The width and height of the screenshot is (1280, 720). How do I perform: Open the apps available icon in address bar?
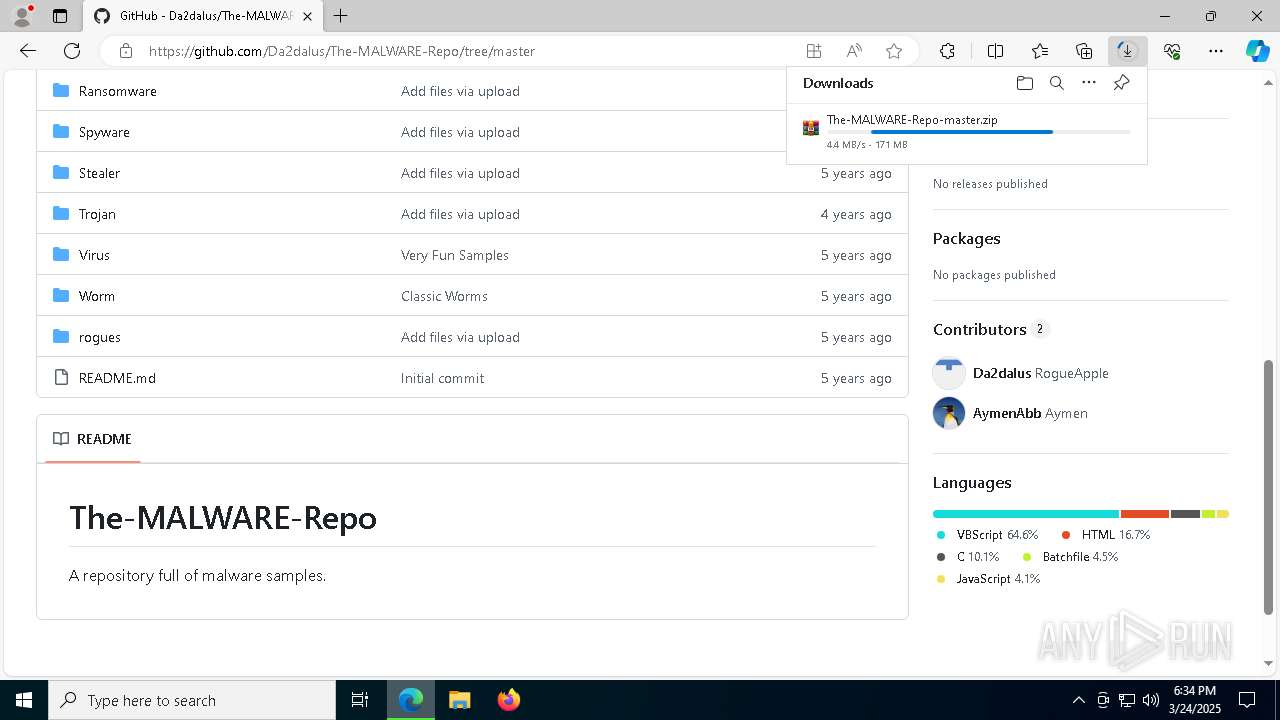pos(814,51)
